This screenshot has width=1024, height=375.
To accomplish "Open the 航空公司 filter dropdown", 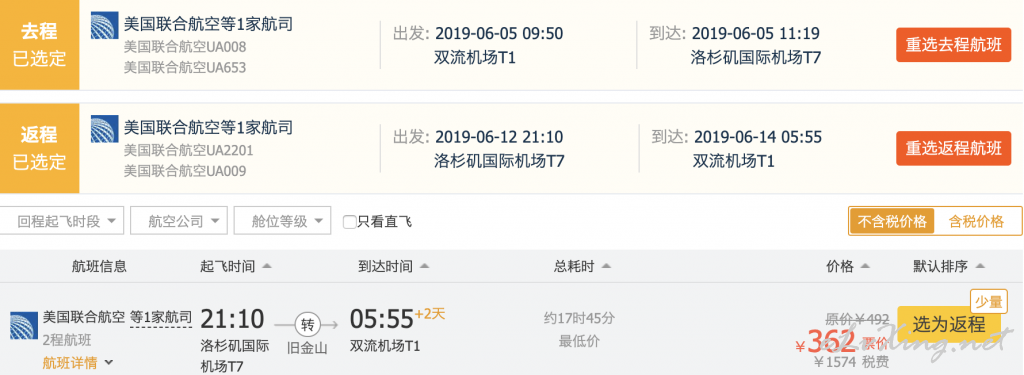I will pos(179,221).
